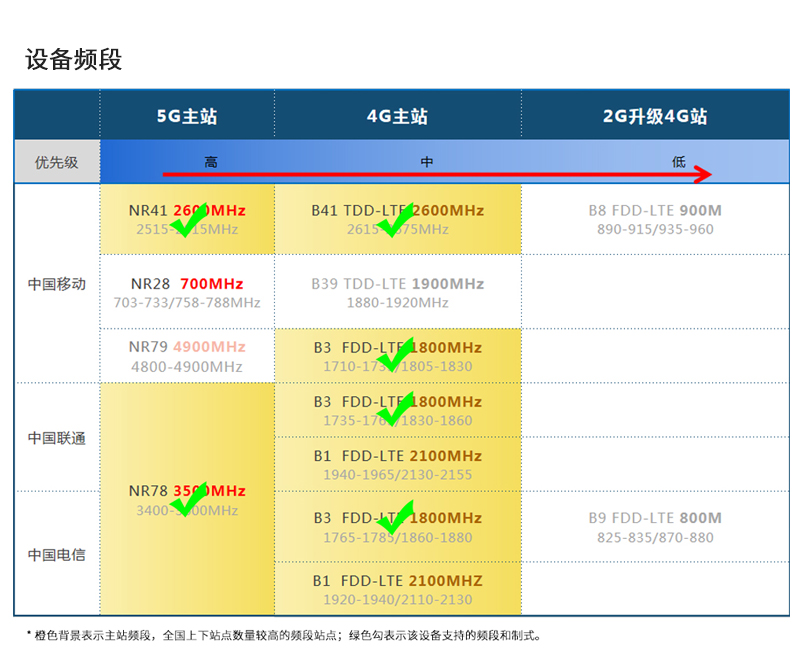The width and height of the screenshot is (800, 660).
Task: Click the 中国移动 row label
Action: [56, 284]
